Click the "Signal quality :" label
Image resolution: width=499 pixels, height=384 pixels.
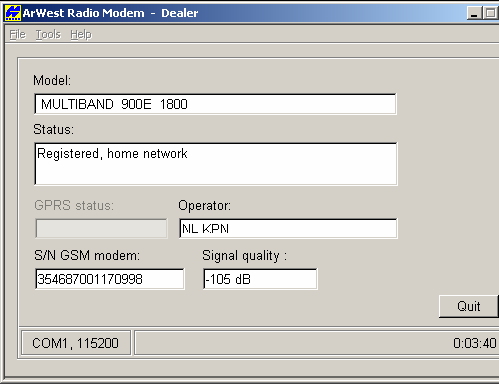point(244,256)
